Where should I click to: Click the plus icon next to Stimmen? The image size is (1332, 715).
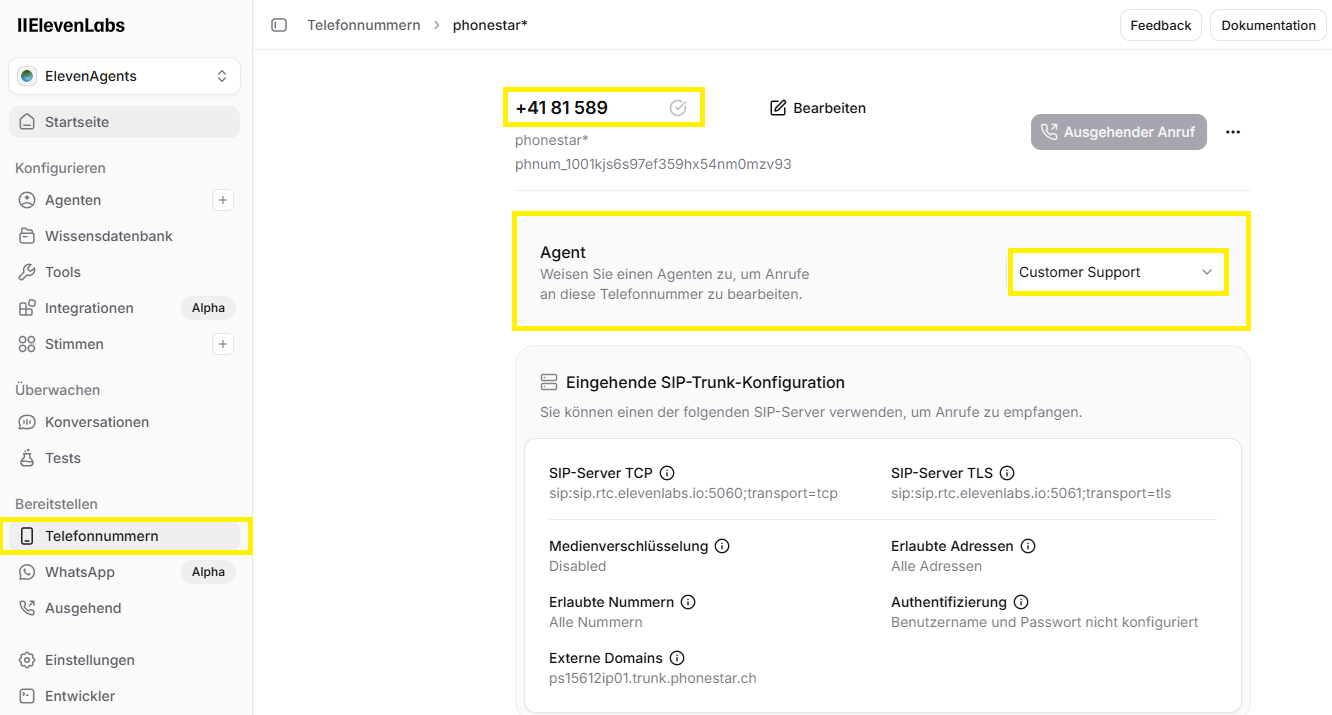click(223, 344)
